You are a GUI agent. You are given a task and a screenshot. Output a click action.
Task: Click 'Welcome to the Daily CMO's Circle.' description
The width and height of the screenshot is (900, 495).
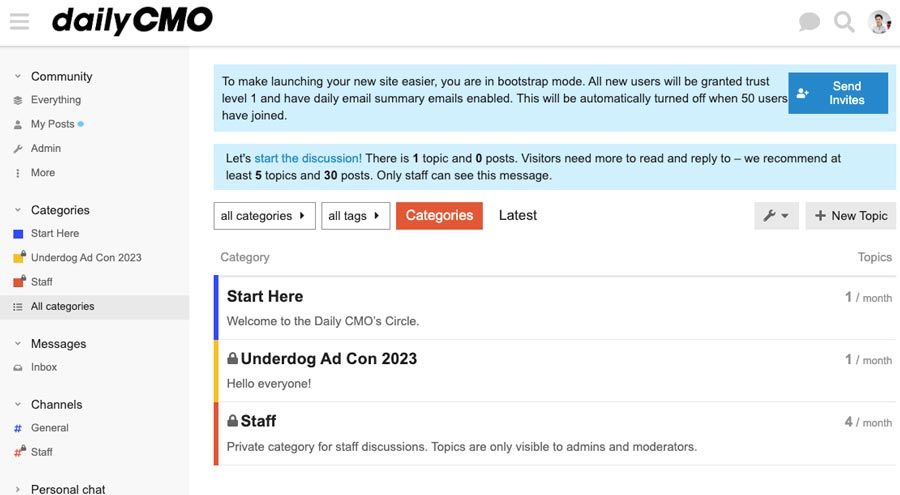(x=323, y=322)
